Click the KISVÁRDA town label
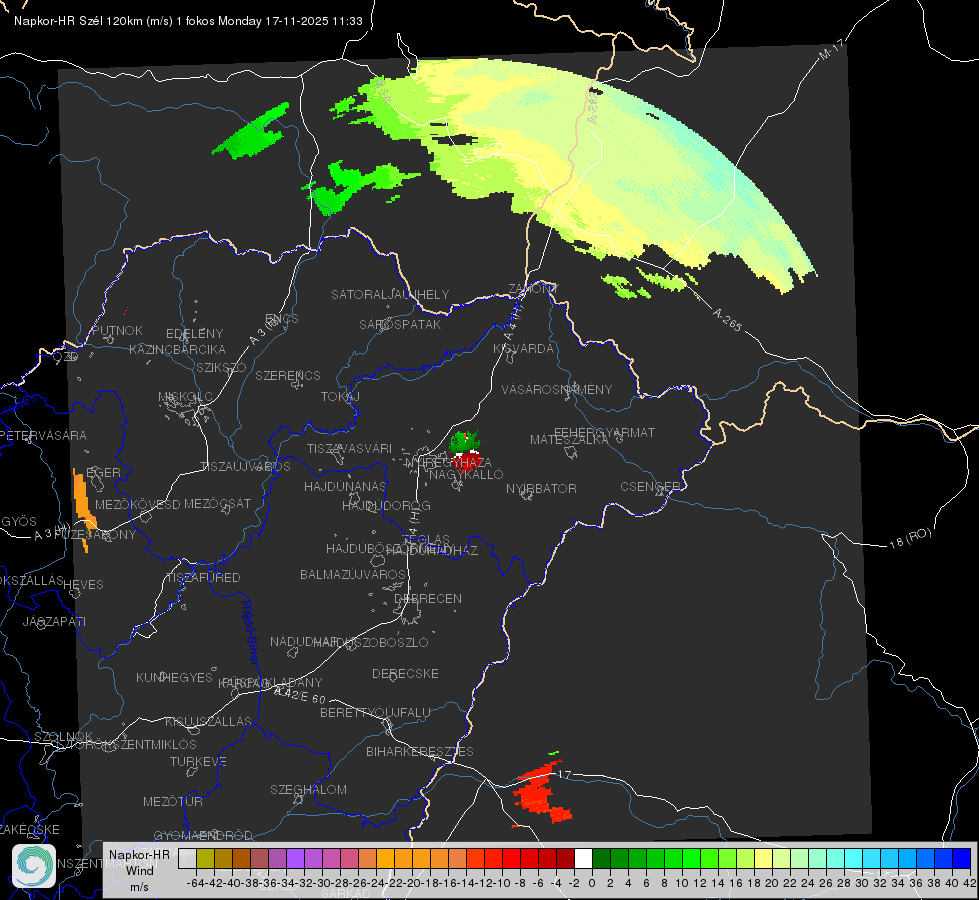This screenshot has height=900, width=979. 523,349
